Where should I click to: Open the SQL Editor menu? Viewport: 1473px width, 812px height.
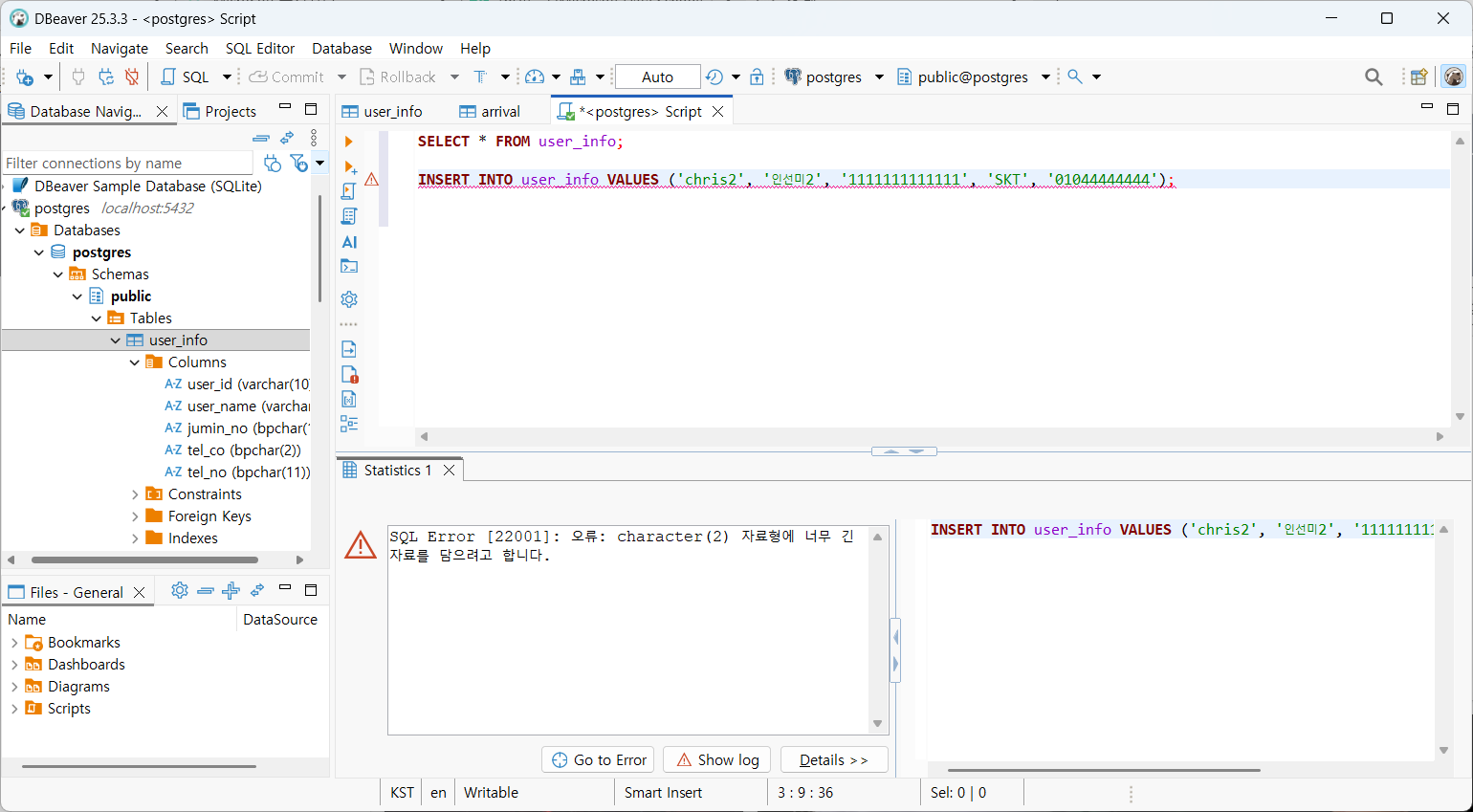pyautogui.click(x=259, y=48)
